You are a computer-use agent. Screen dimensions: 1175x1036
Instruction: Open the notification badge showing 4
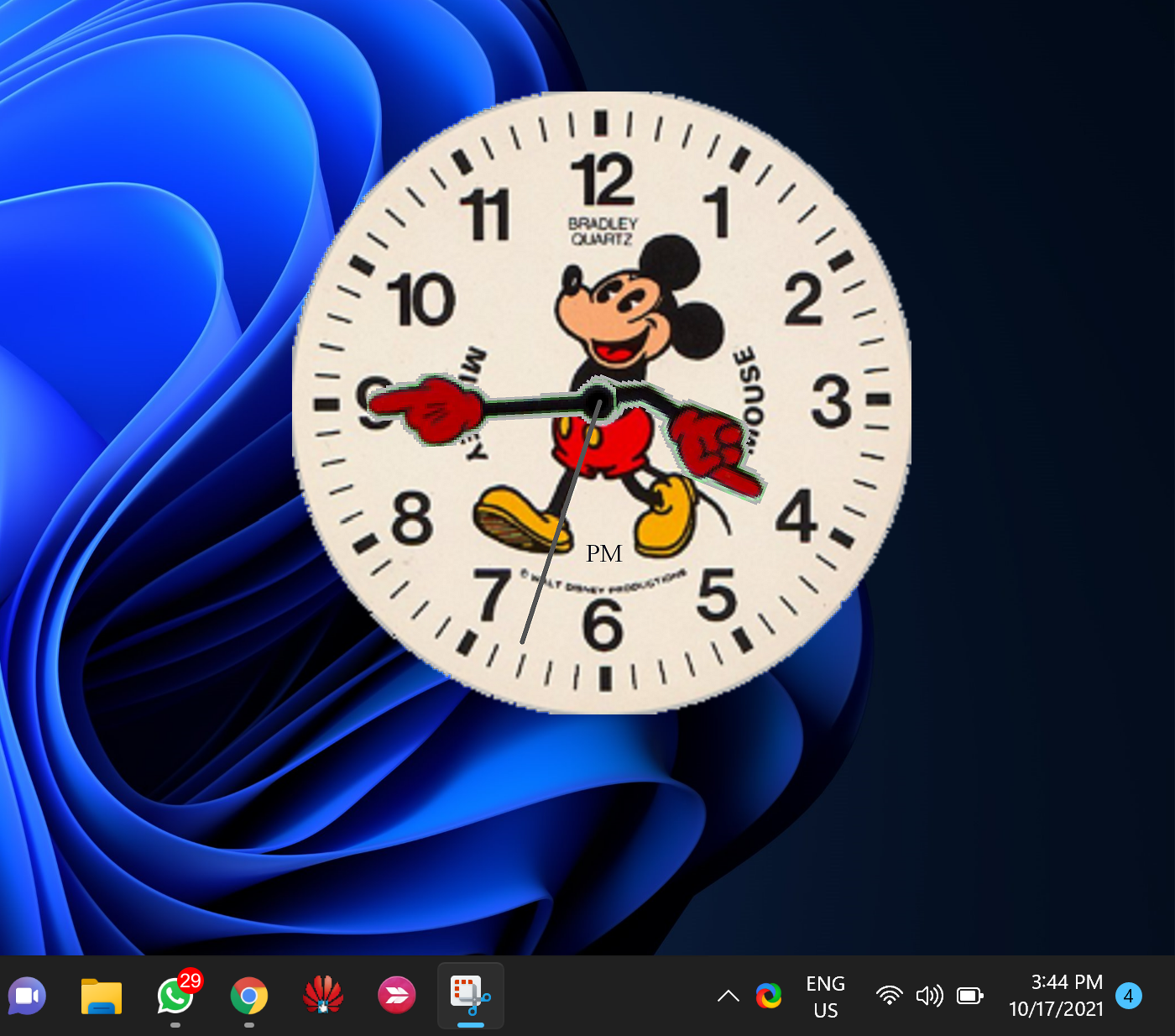point(1129,996)
